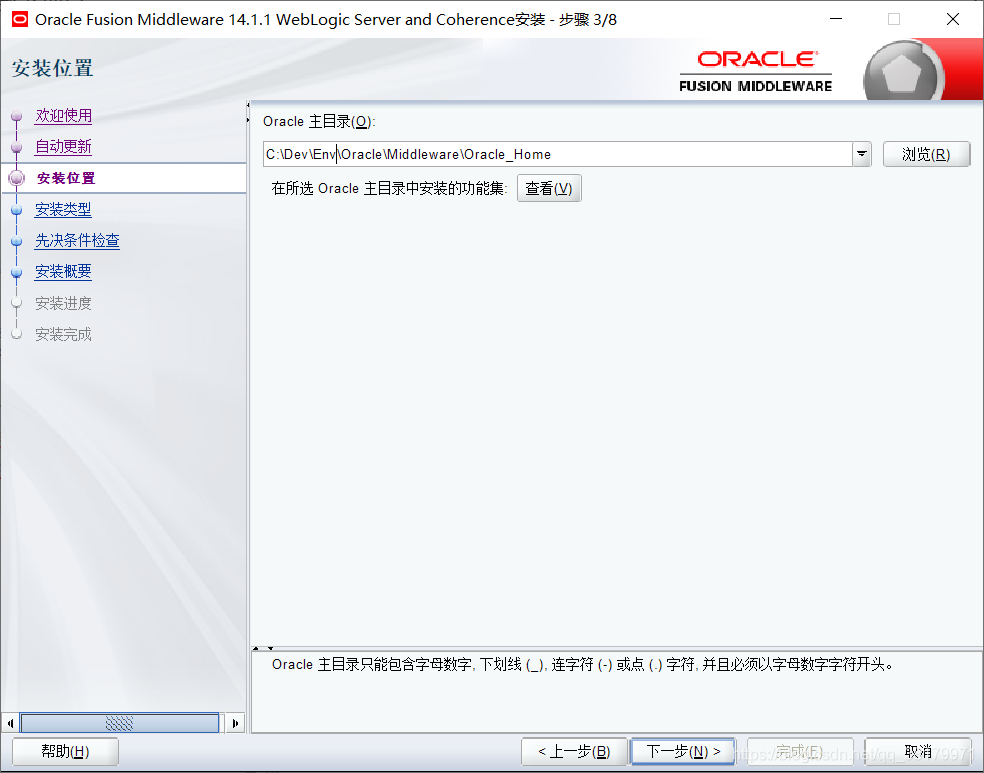Click the Oracle home naming rule message text
984x773 pixels.
click(x=582, y=664)
